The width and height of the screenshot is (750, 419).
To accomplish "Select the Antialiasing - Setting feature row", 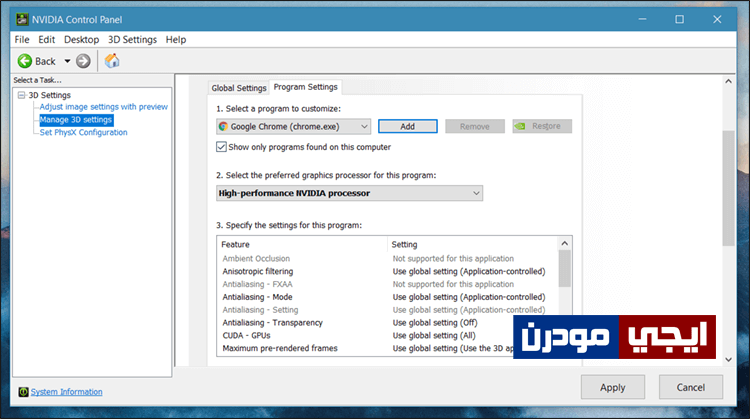I will (387, 310).
